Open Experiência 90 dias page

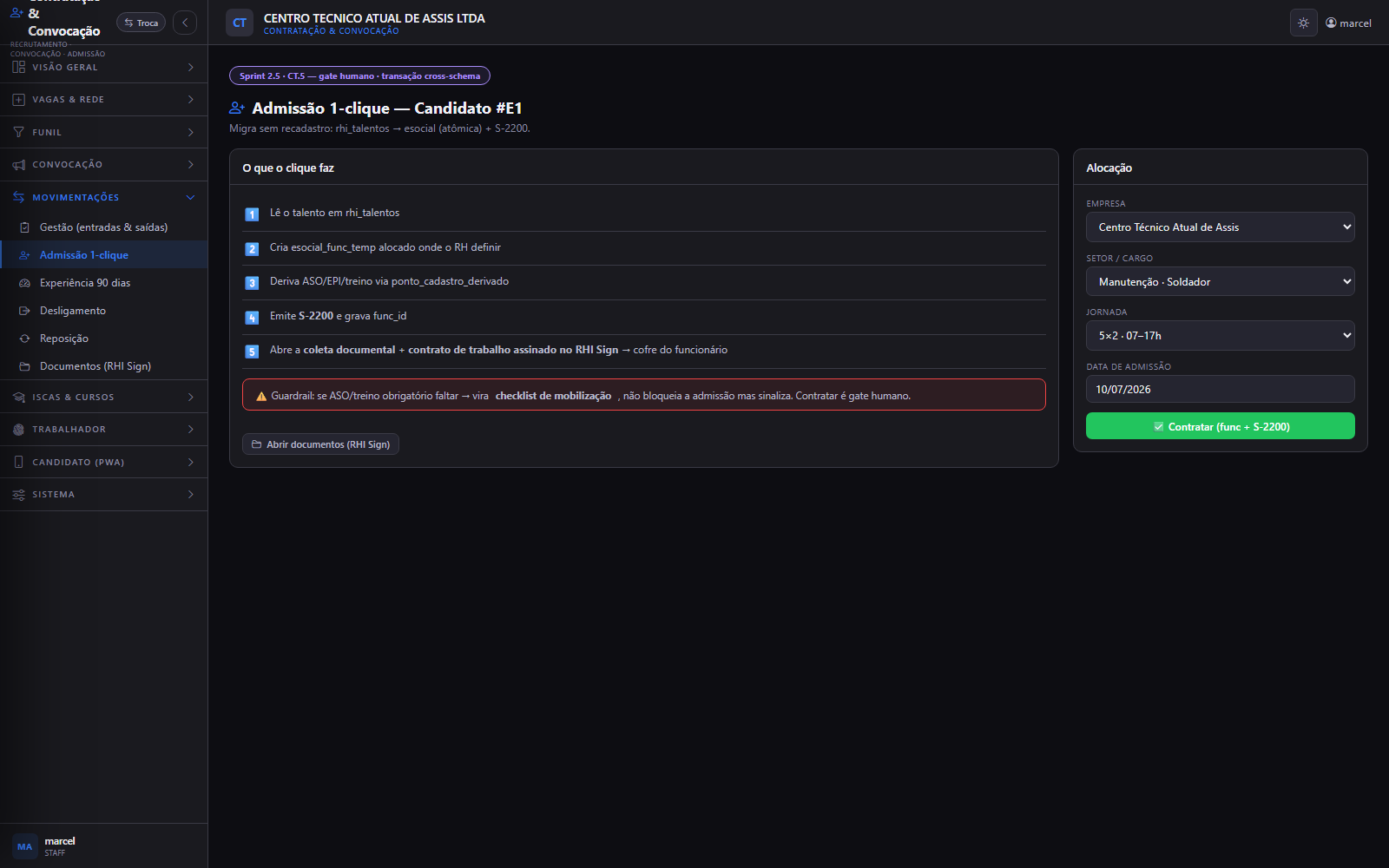tap(104, 283)
